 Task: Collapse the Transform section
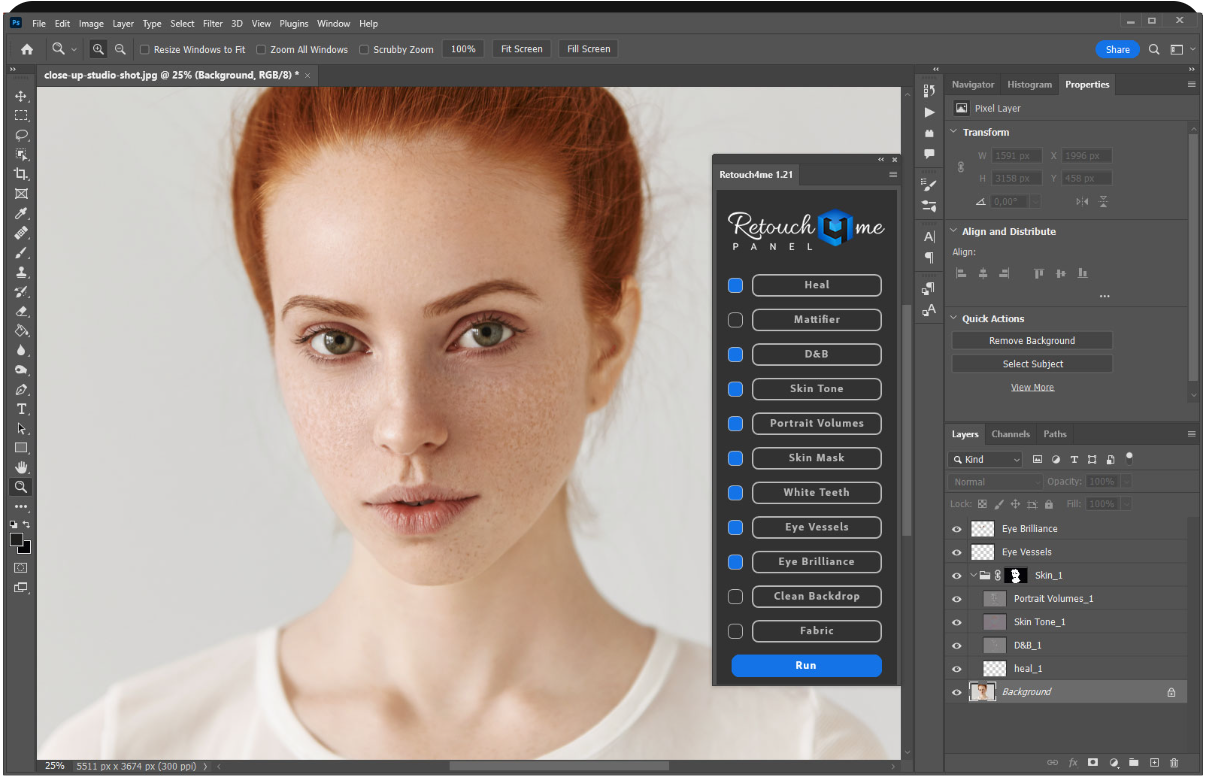953,132
